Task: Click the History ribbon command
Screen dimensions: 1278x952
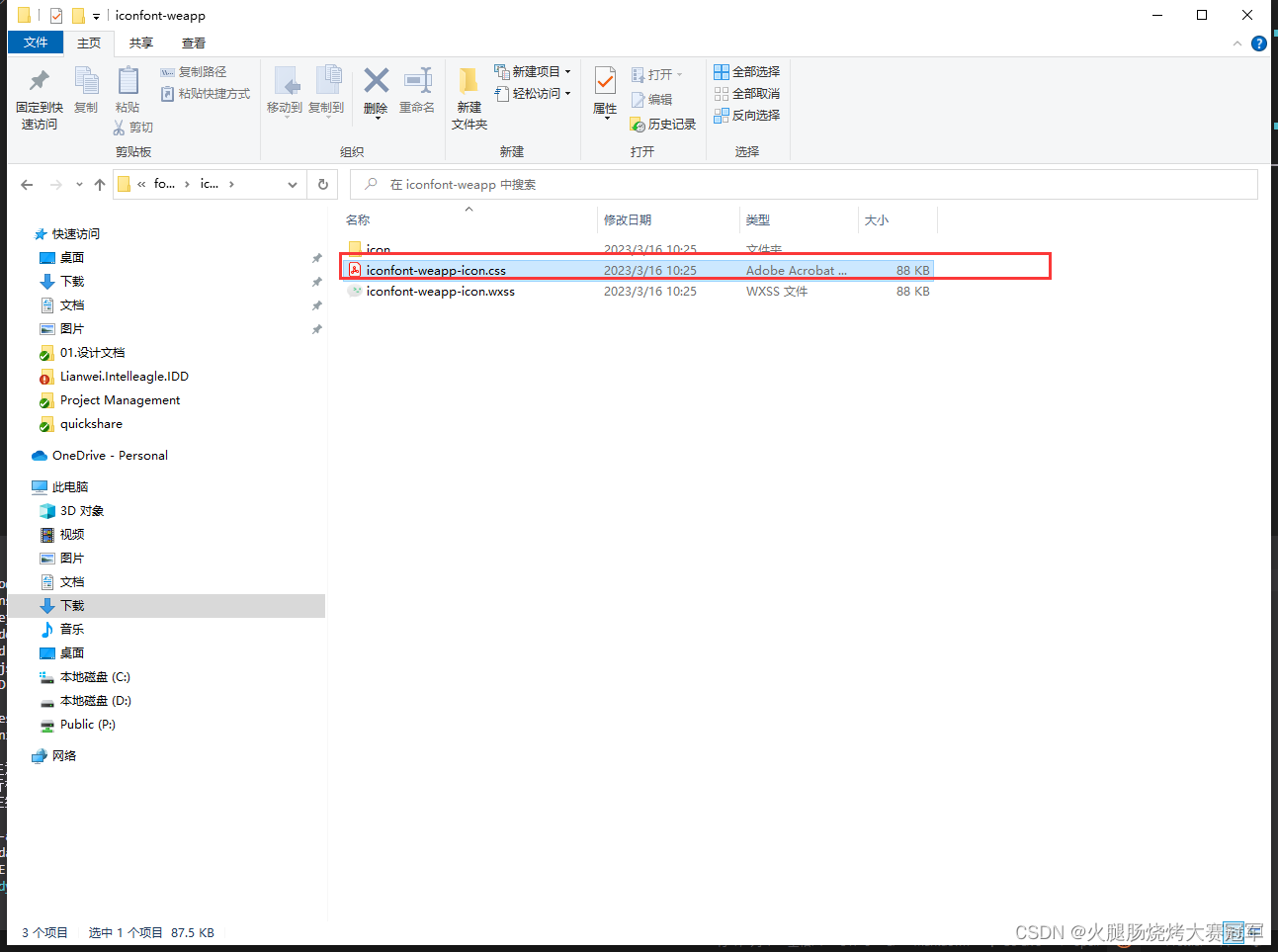Action: 663,125
